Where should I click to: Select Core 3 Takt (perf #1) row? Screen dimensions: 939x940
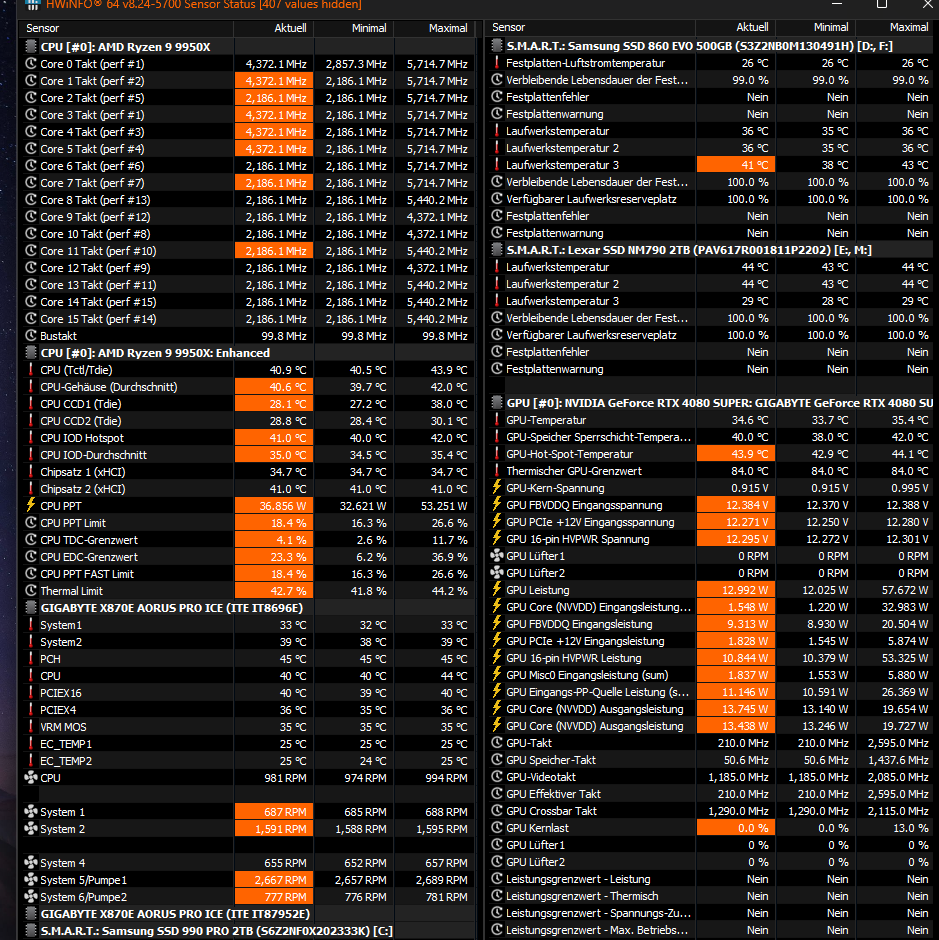[247, 115]
